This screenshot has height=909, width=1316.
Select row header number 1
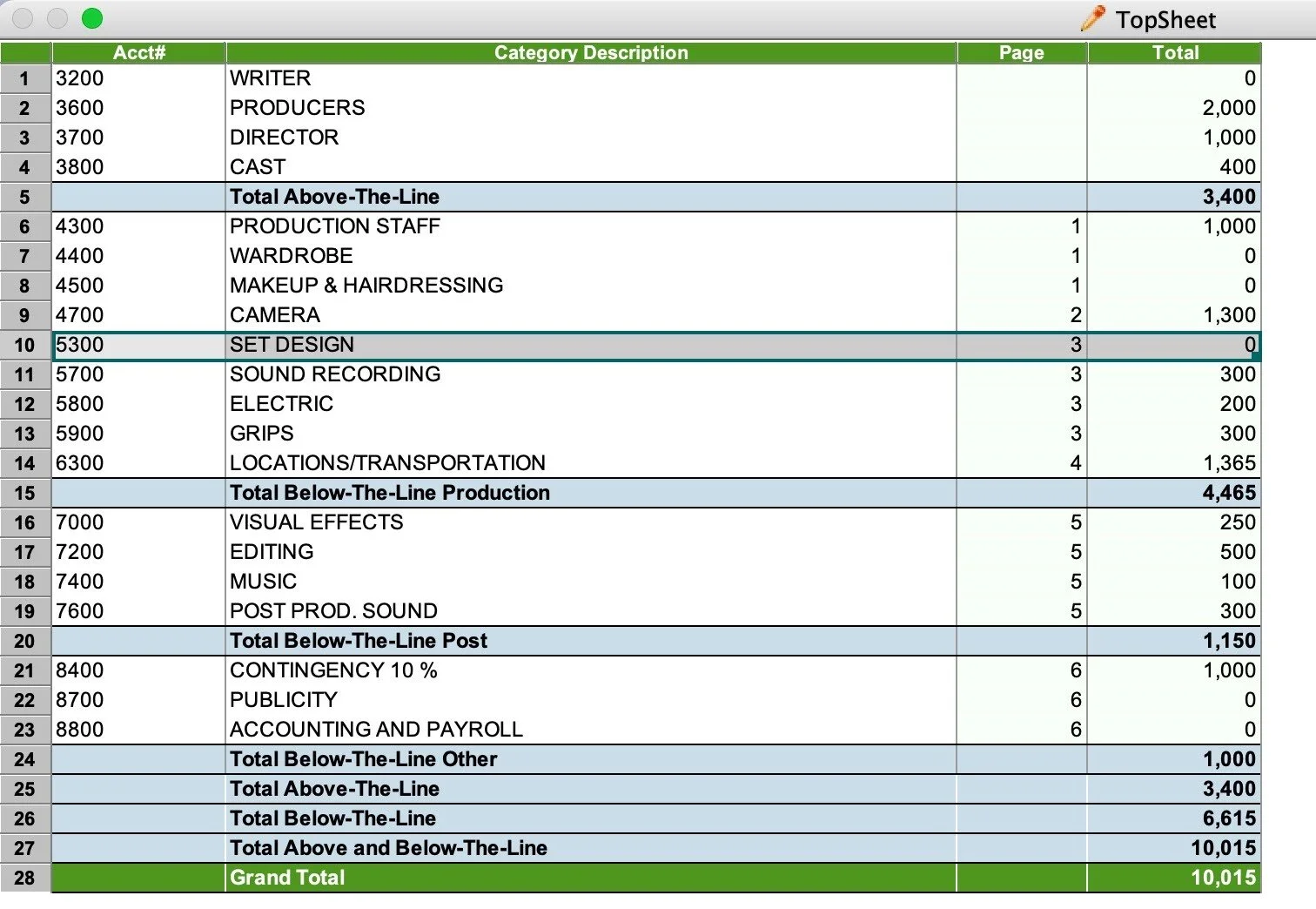25,78
